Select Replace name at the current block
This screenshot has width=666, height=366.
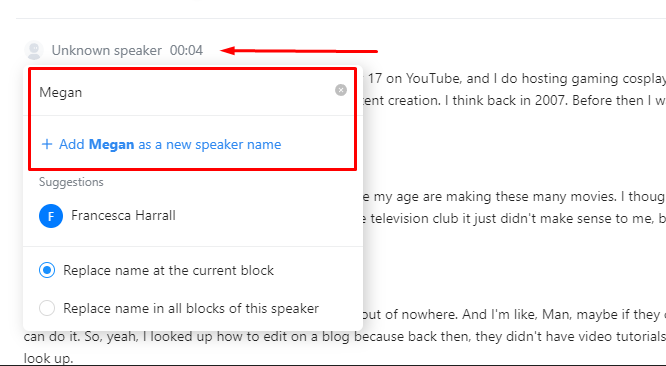click(x=47, y=270)
